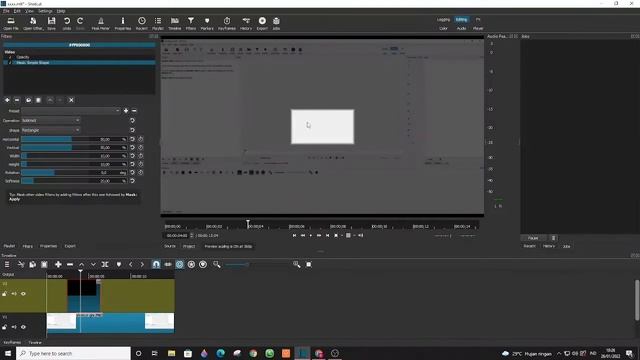Open the File menu

tap(6, 11)
